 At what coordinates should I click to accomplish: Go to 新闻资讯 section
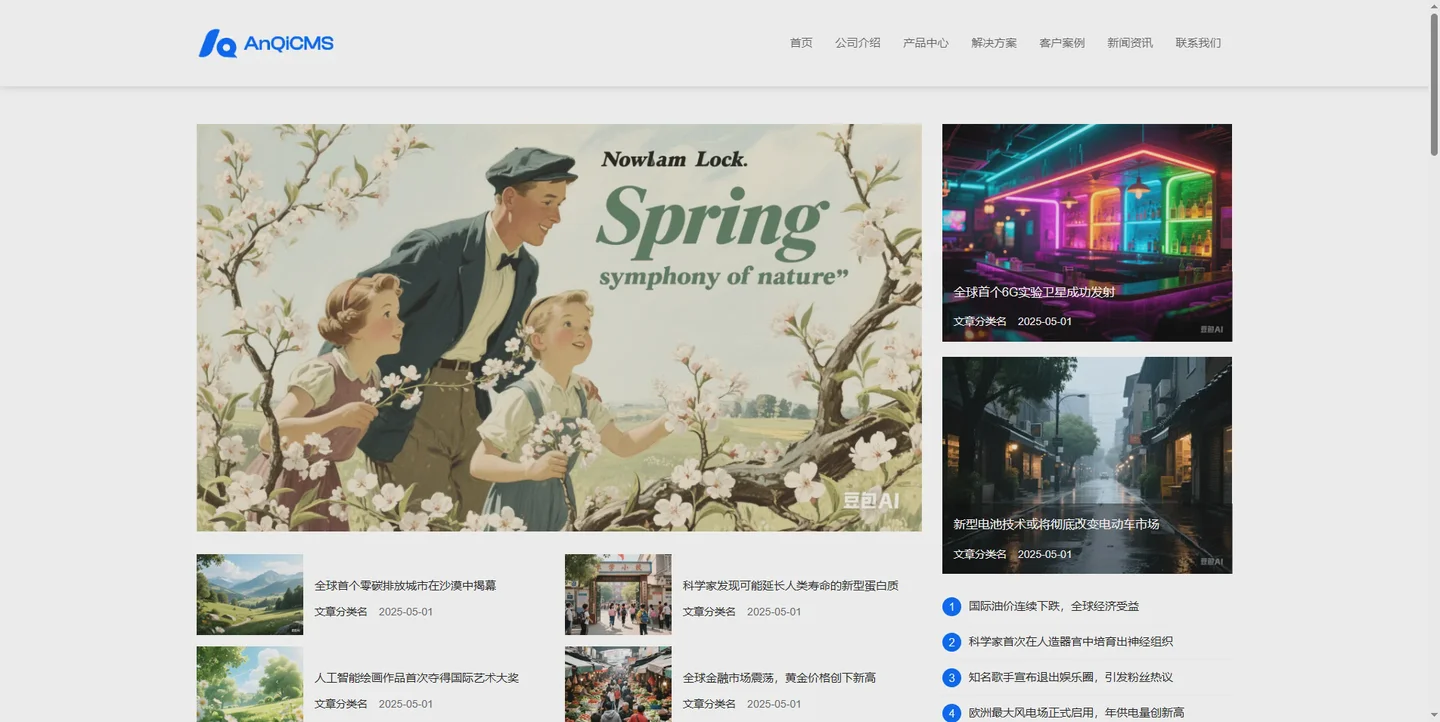tap(1130, 43)
